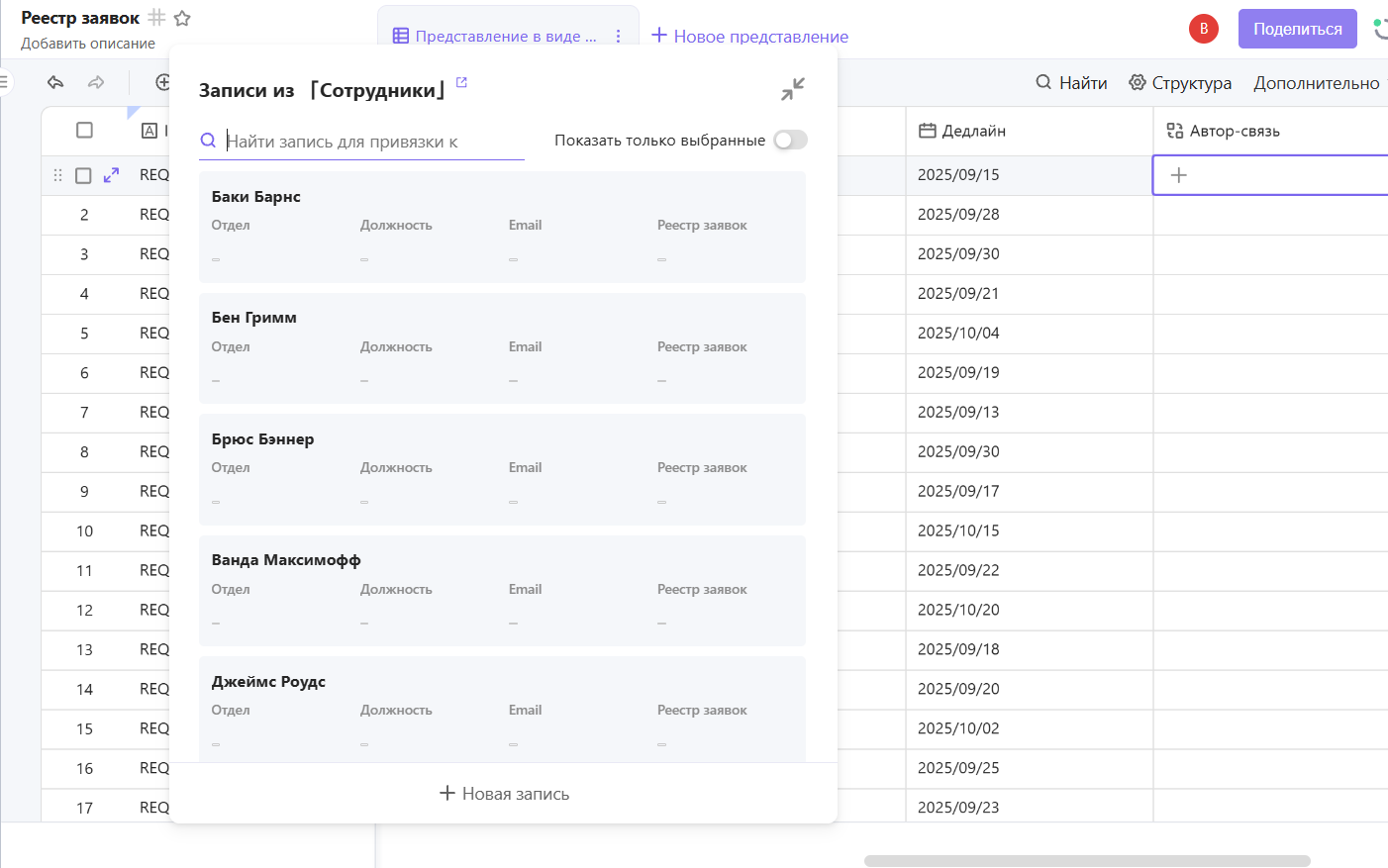1388x868 pixels.
Task: Click the Найти search button
Action: pyautogui.click(x=1071, y=83)
